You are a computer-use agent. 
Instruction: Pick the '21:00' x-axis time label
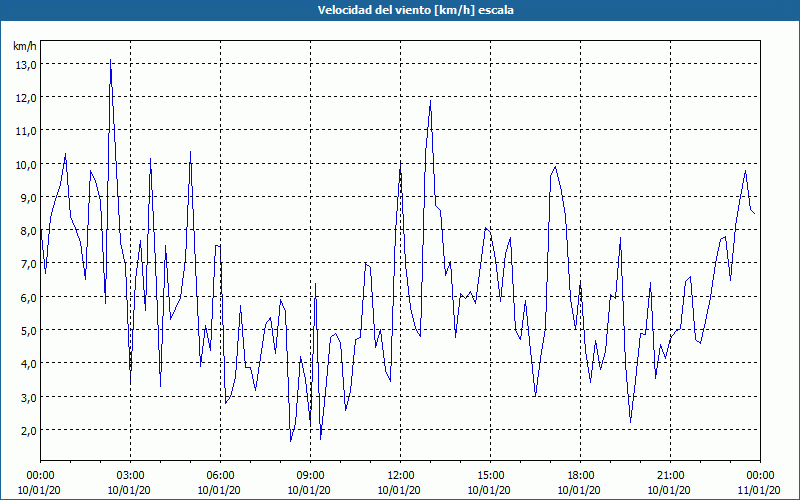670,476
